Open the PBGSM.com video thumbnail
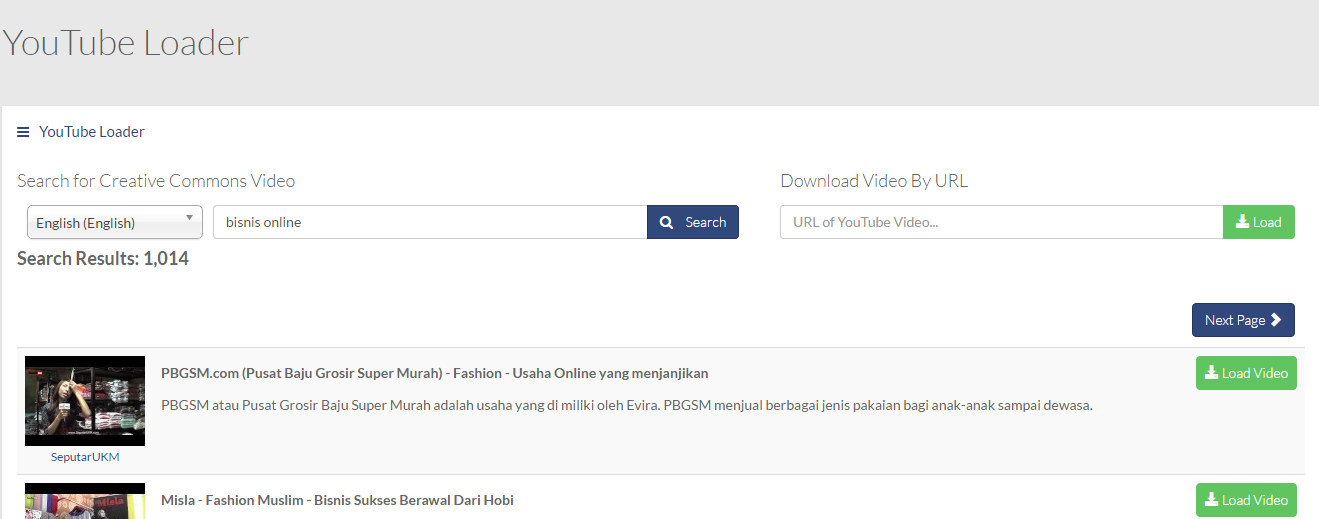1319x519 pixels. pos(85,401)
